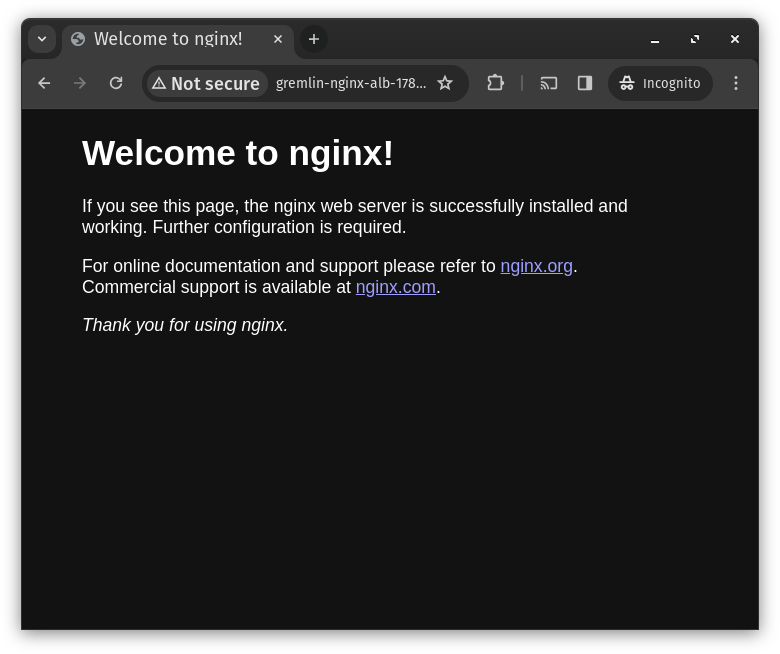
Task: Click the 'Further configuration is required' text
Action: (279, 227)
